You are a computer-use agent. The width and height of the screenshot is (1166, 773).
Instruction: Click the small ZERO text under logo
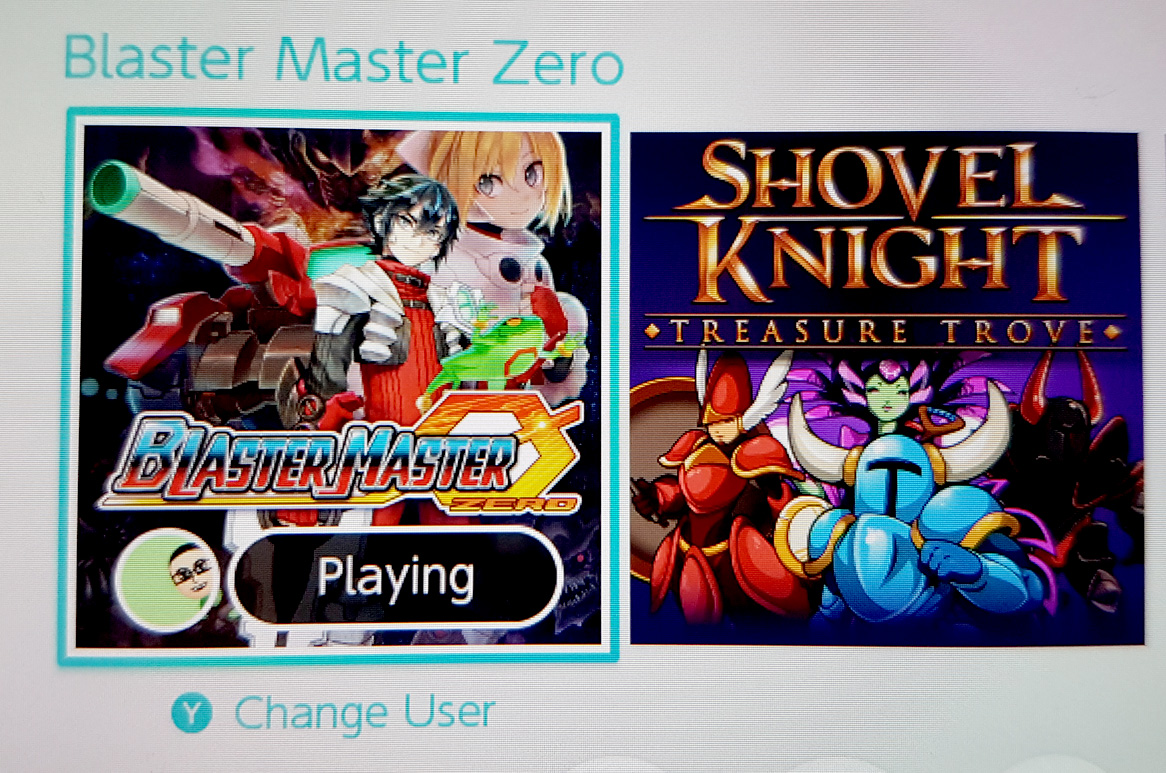click(512, 505)
